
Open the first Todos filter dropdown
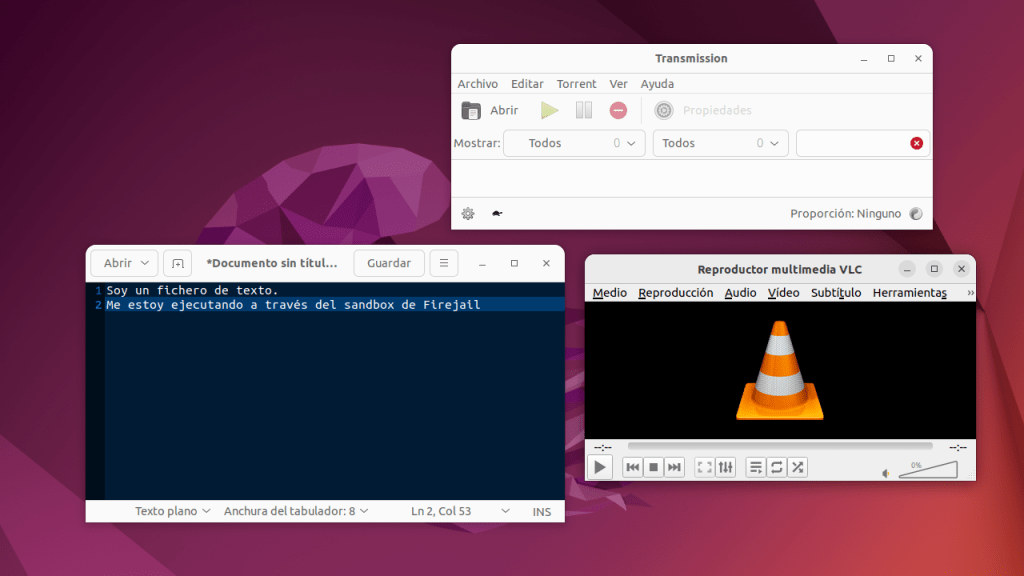pos(574,143)
